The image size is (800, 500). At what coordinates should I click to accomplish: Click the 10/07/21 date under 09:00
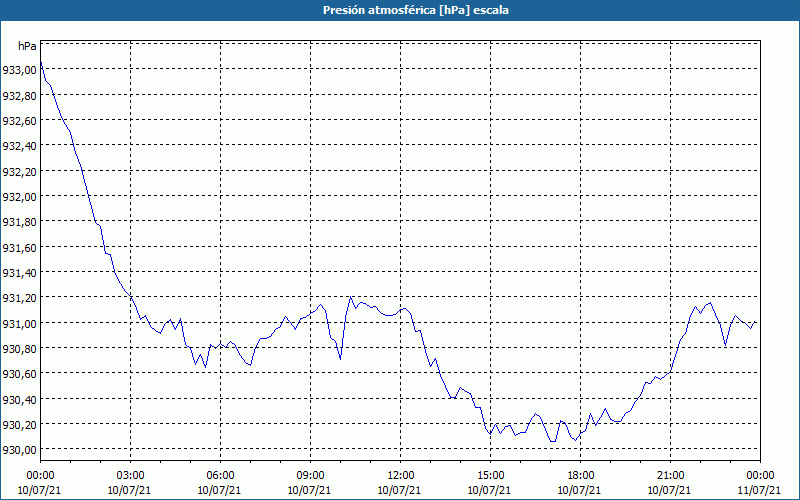click(309, 490)
